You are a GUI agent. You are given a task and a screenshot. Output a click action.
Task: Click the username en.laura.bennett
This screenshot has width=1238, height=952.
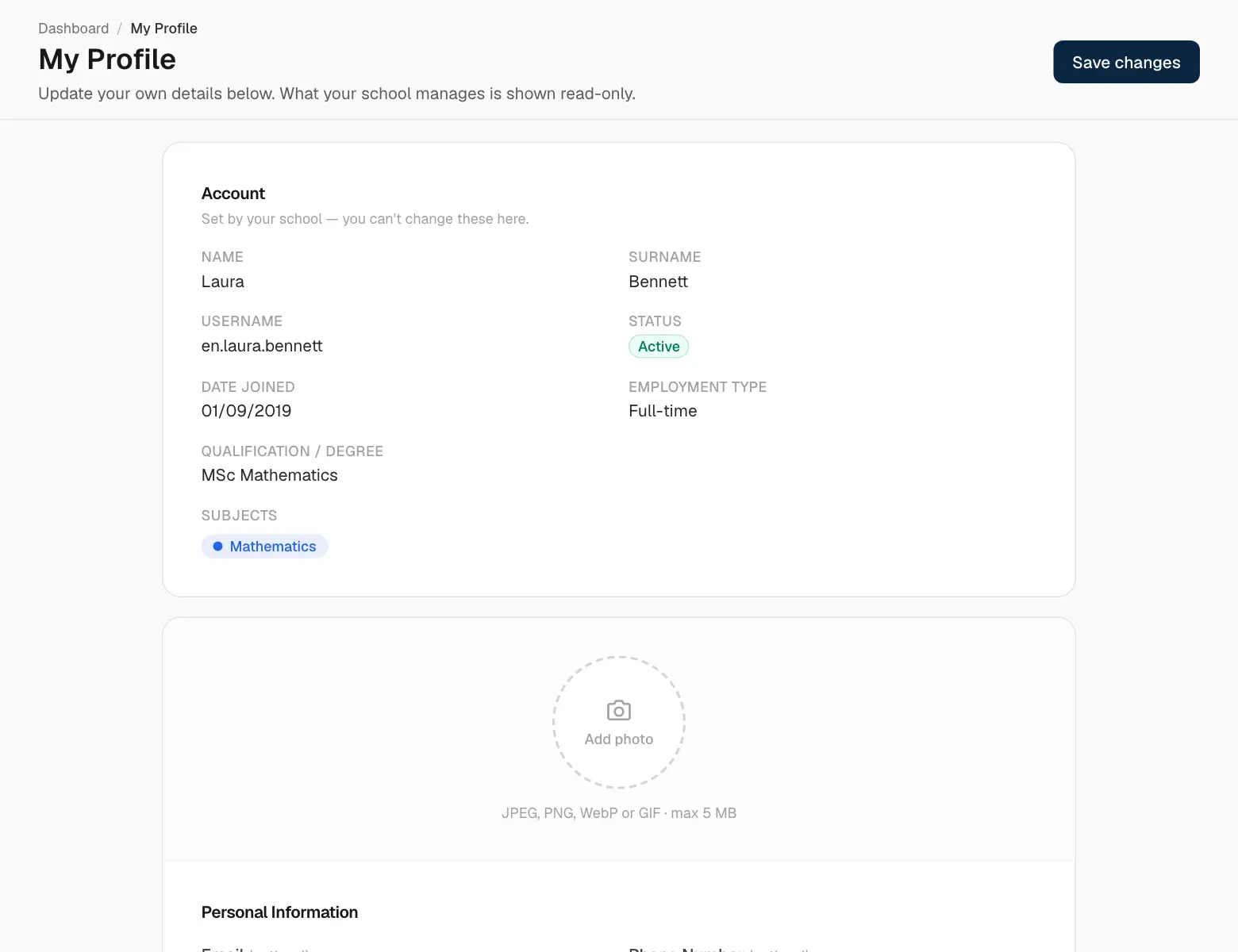262,346
